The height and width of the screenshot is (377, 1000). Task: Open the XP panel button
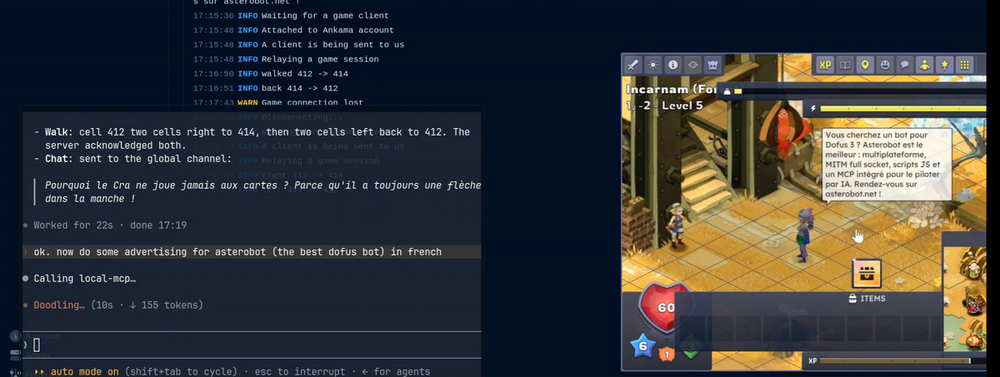click(825, 64)
